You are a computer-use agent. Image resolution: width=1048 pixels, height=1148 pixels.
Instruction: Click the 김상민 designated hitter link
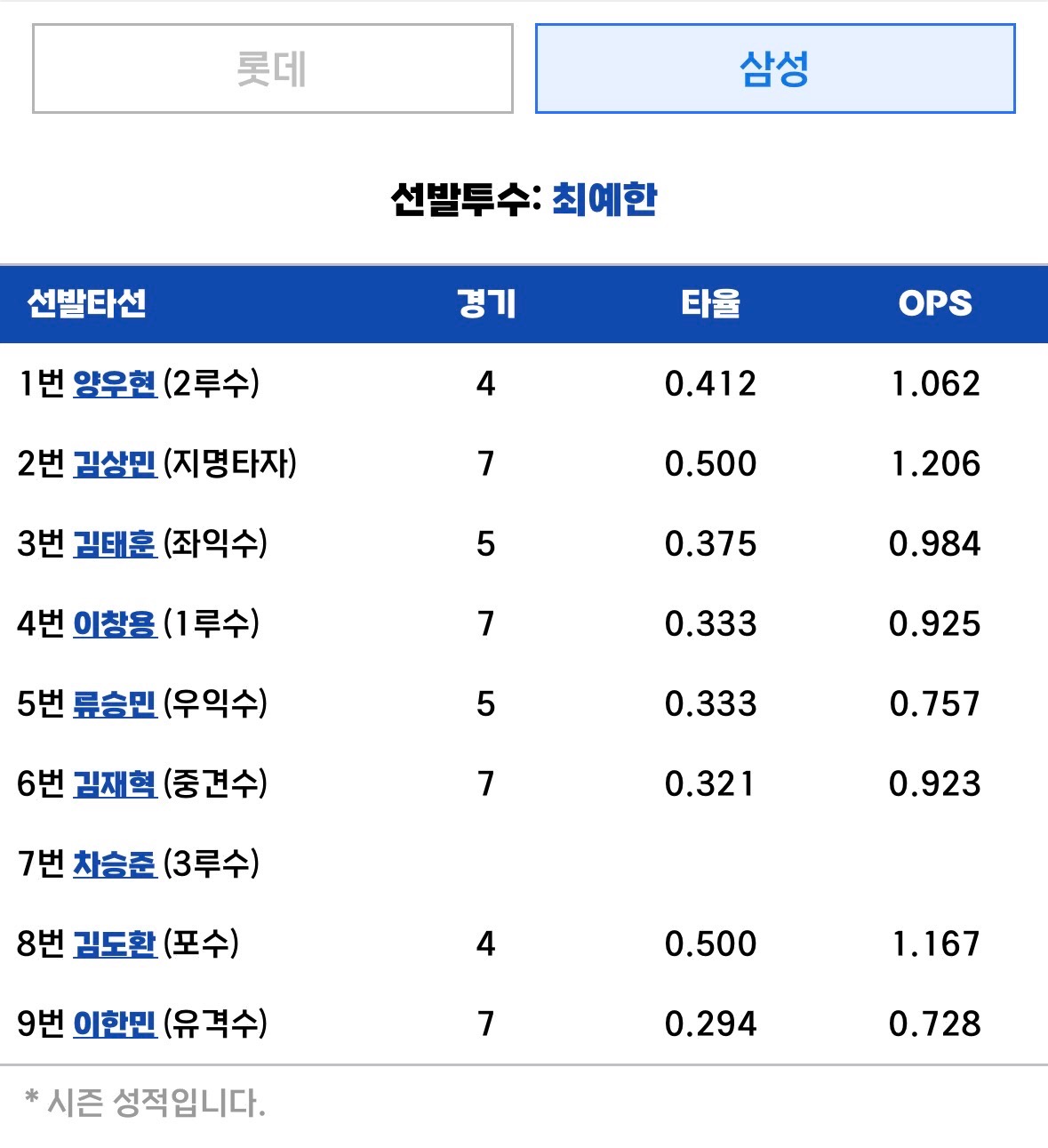click(115, 464)
